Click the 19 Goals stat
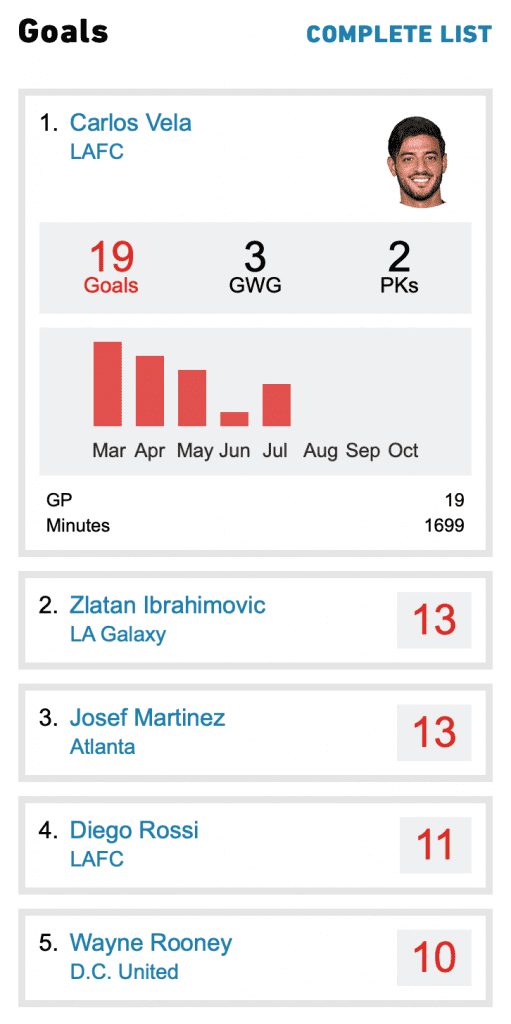This screenshot has width=511, height=1024. [112, 267]
